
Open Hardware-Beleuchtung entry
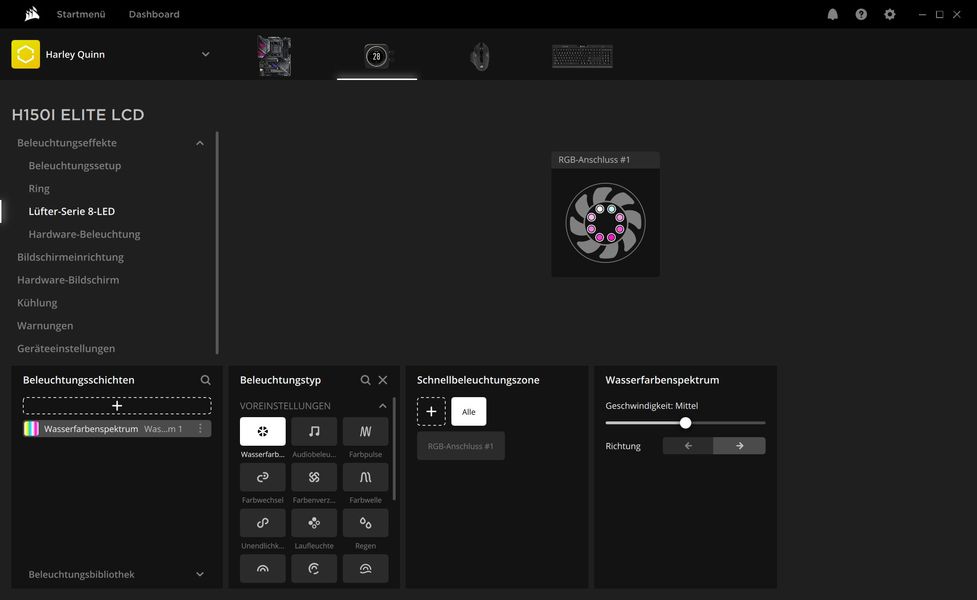pos(84,234)
